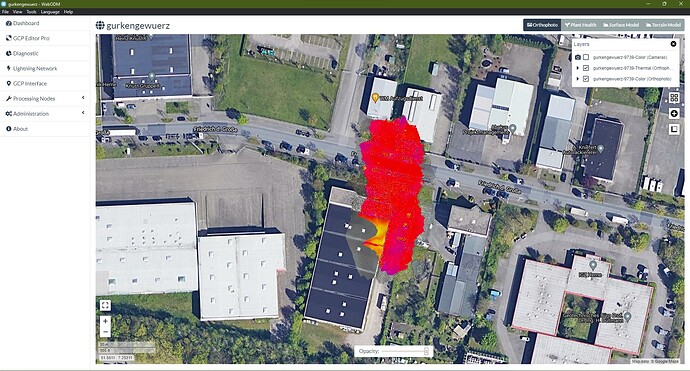This screenshot has width=690, height=371.
Task: Click the gurkengewuerz-9739-Color (Cameras) layer name
Action: pyautogui.click(x=630, y=57)
